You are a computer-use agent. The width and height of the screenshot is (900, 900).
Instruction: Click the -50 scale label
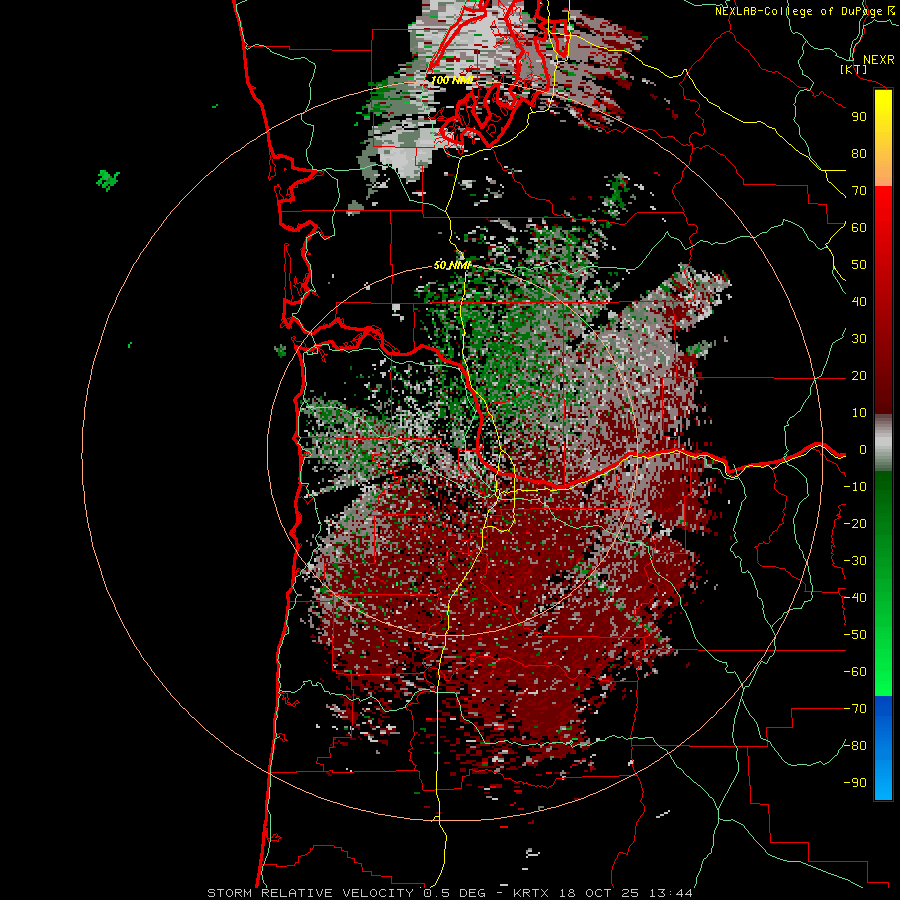855,635
